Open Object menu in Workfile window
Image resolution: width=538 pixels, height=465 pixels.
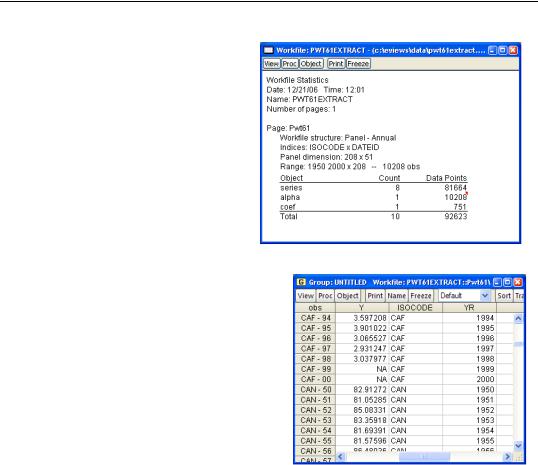tap(311, 64)
